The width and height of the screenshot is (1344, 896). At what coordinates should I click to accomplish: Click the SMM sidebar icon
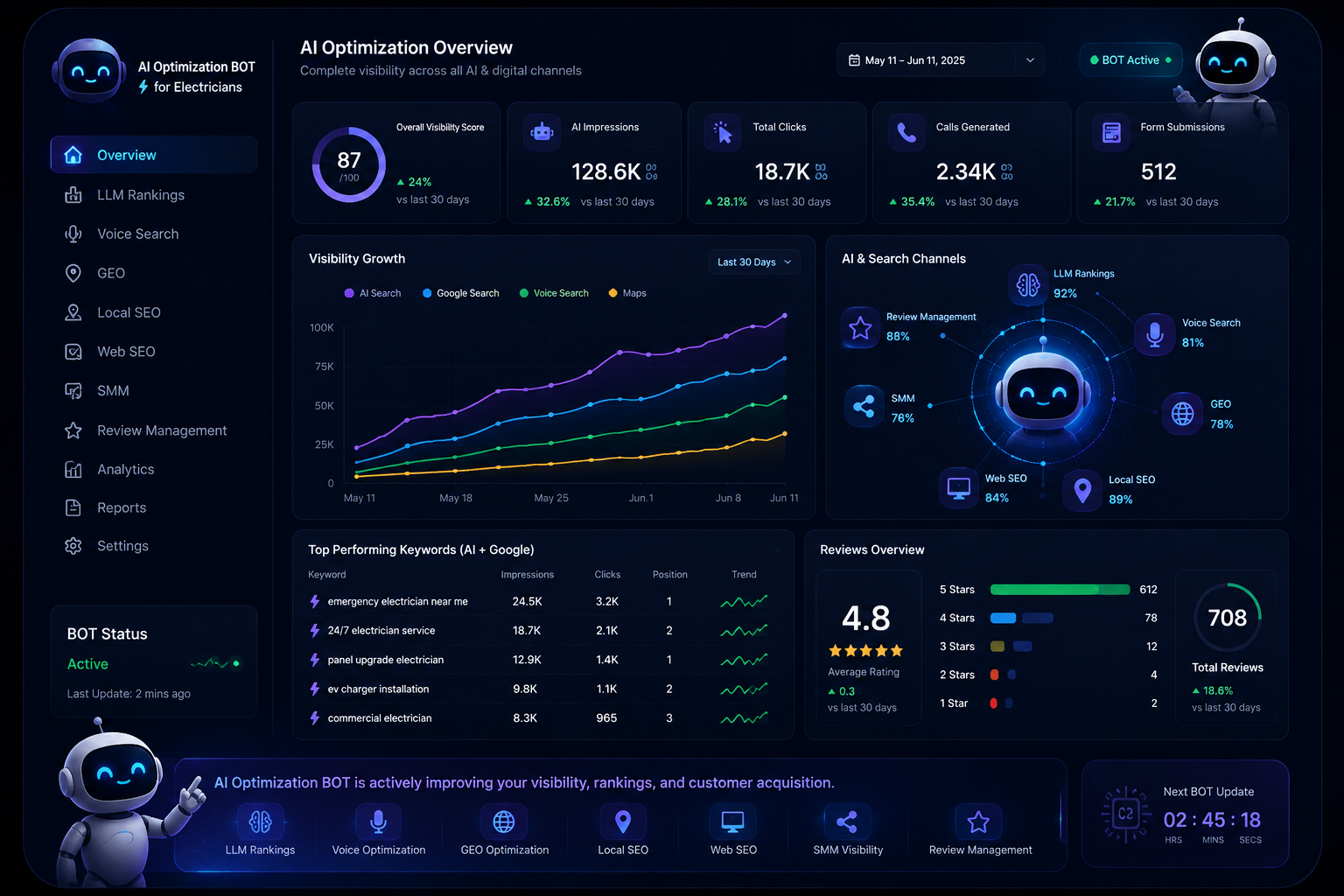coord(73,391)
